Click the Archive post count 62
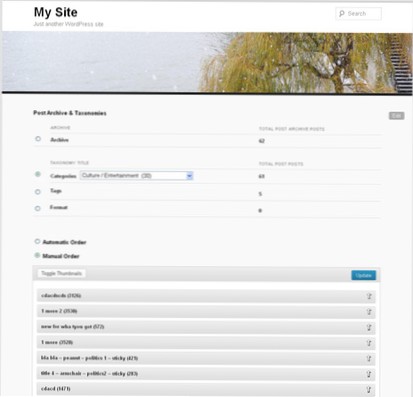This screenshot has height=397, width=413. coord(262,141)
